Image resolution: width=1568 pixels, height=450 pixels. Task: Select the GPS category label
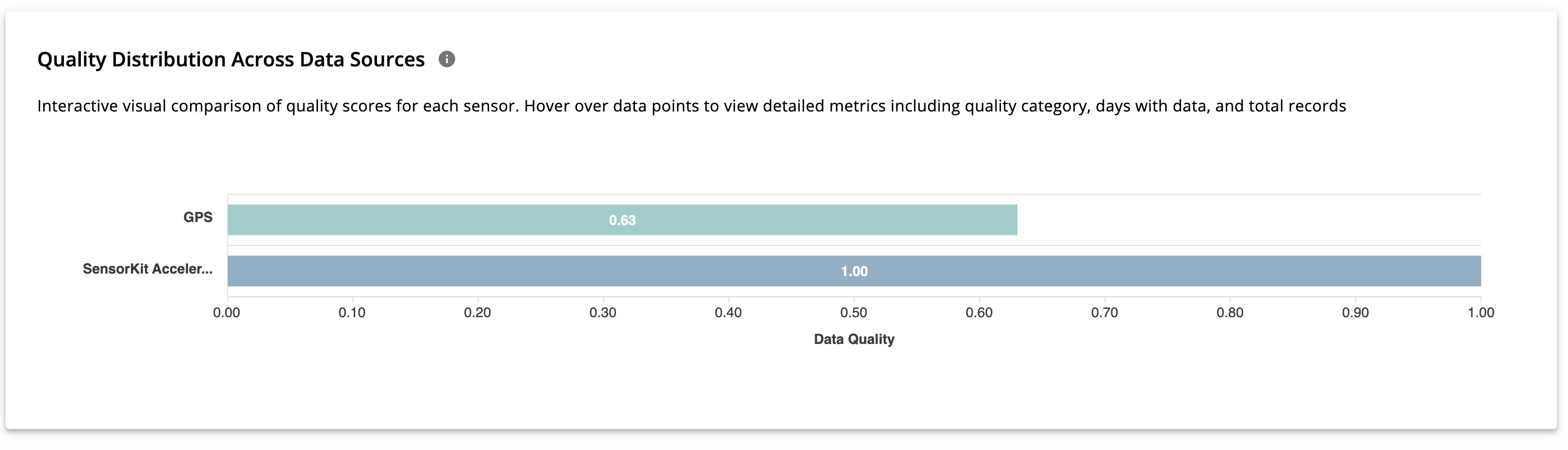tap(198, 218)
